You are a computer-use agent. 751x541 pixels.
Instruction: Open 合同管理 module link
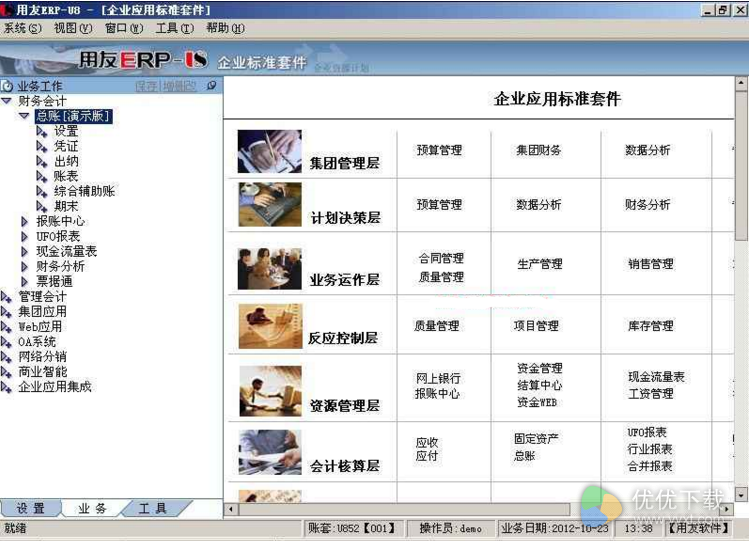pyautogui.click(x=441, y=259)
